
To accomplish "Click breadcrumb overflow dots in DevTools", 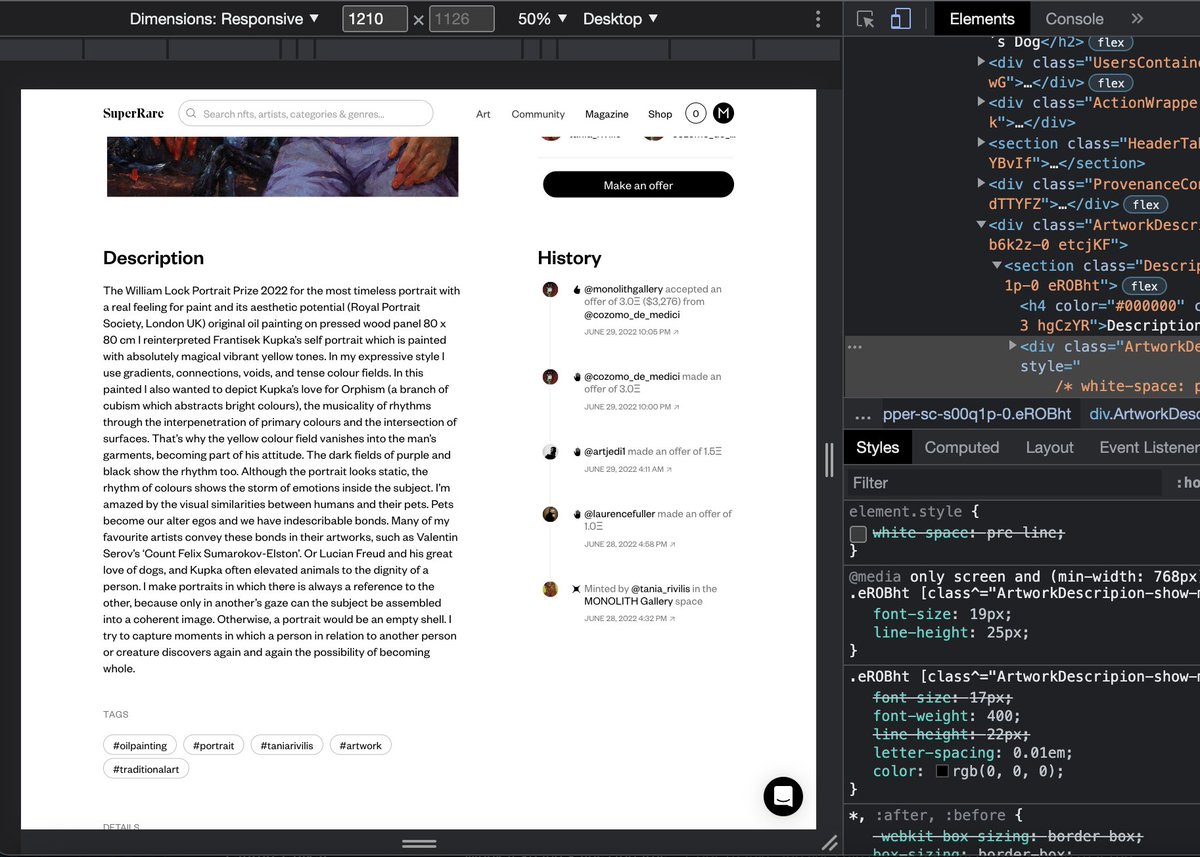I will click(x=862, y=415).
